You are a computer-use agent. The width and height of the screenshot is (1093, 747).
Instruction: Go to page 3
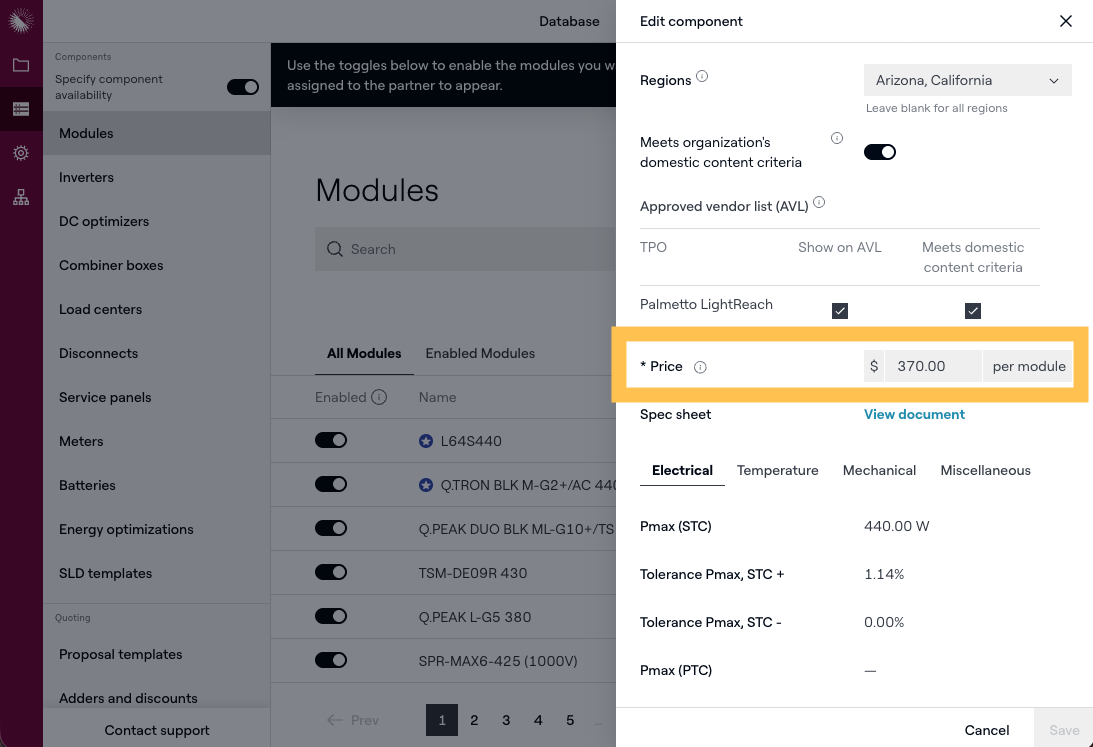point(506,720)
